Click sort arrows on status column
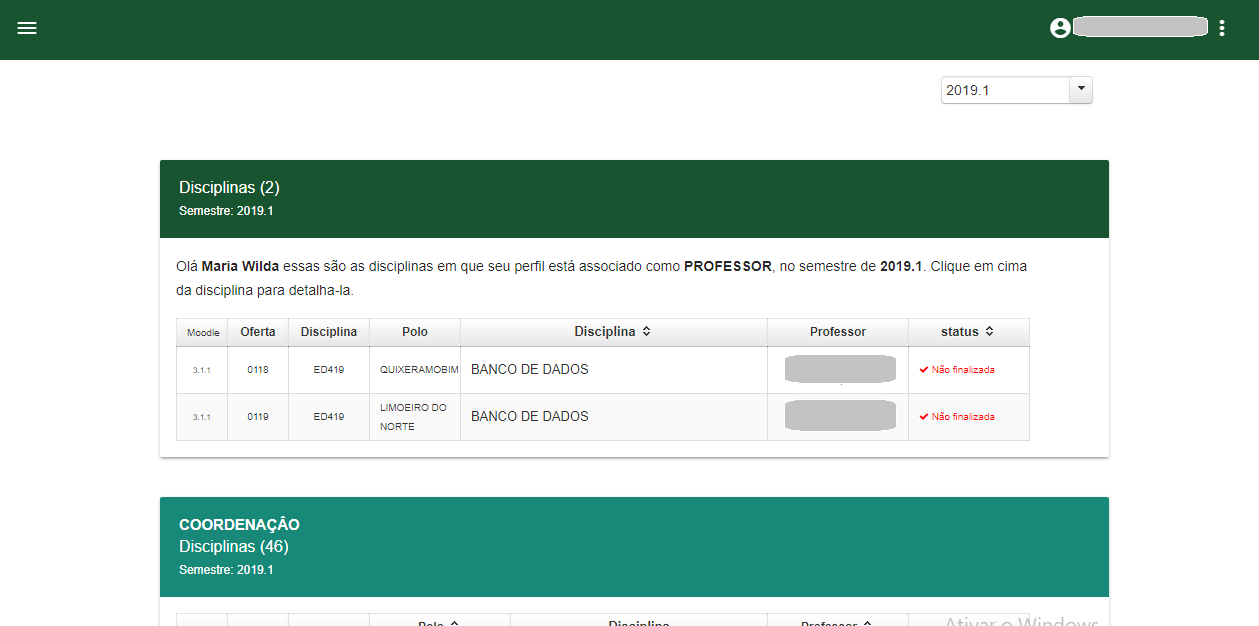This screenshot has width=1259, height=626. point(989,332)
